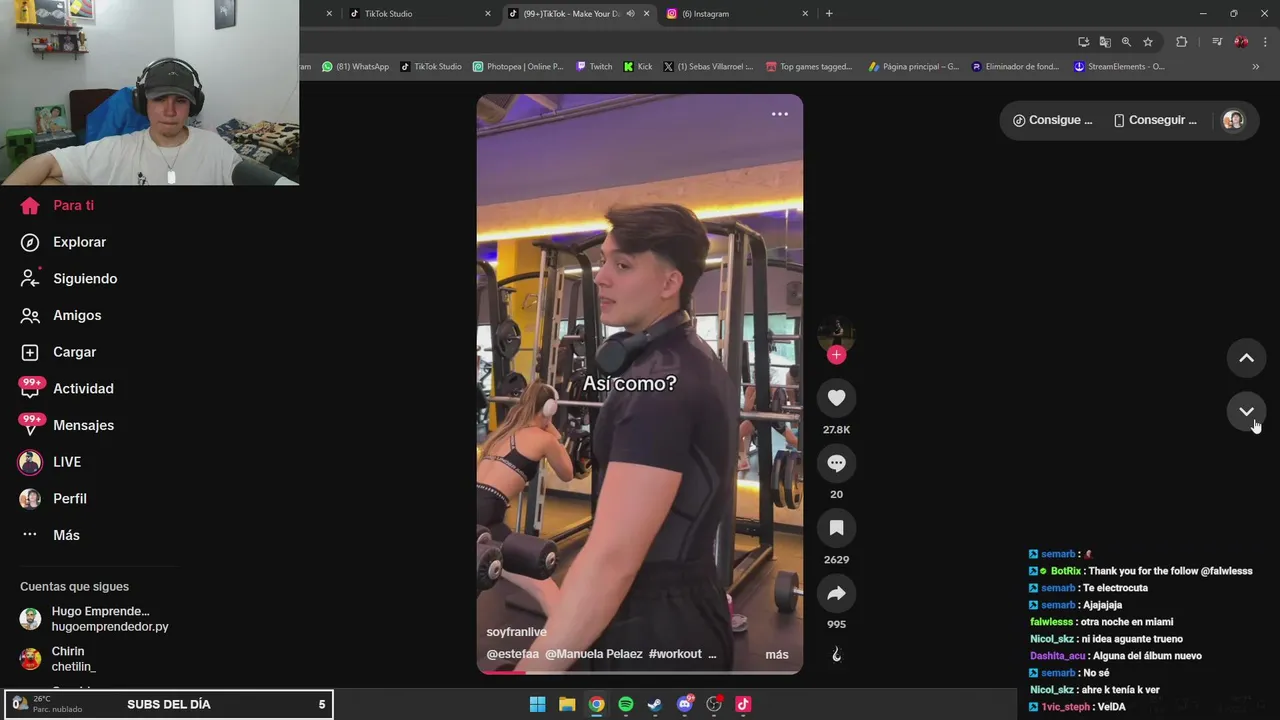This screenshot has width=1280, height=720.
Task: Open the browser zoom control icon
Action: (1126, 42)
